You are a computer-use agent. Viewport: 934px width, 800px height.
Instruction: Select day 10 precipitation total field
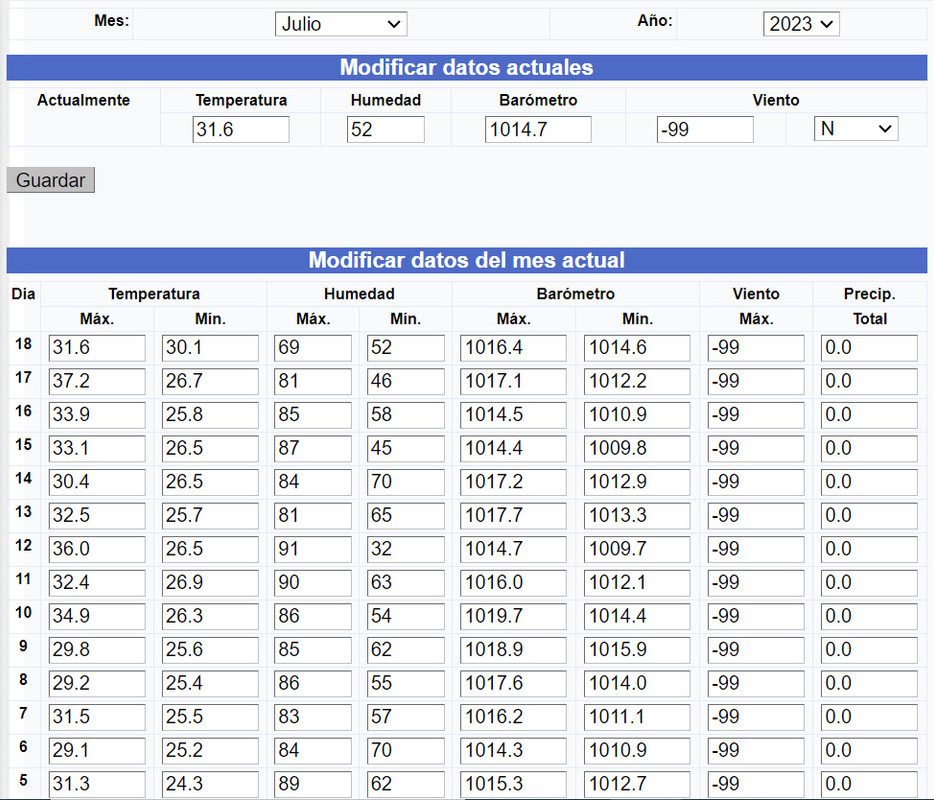[x=869, y=616]
